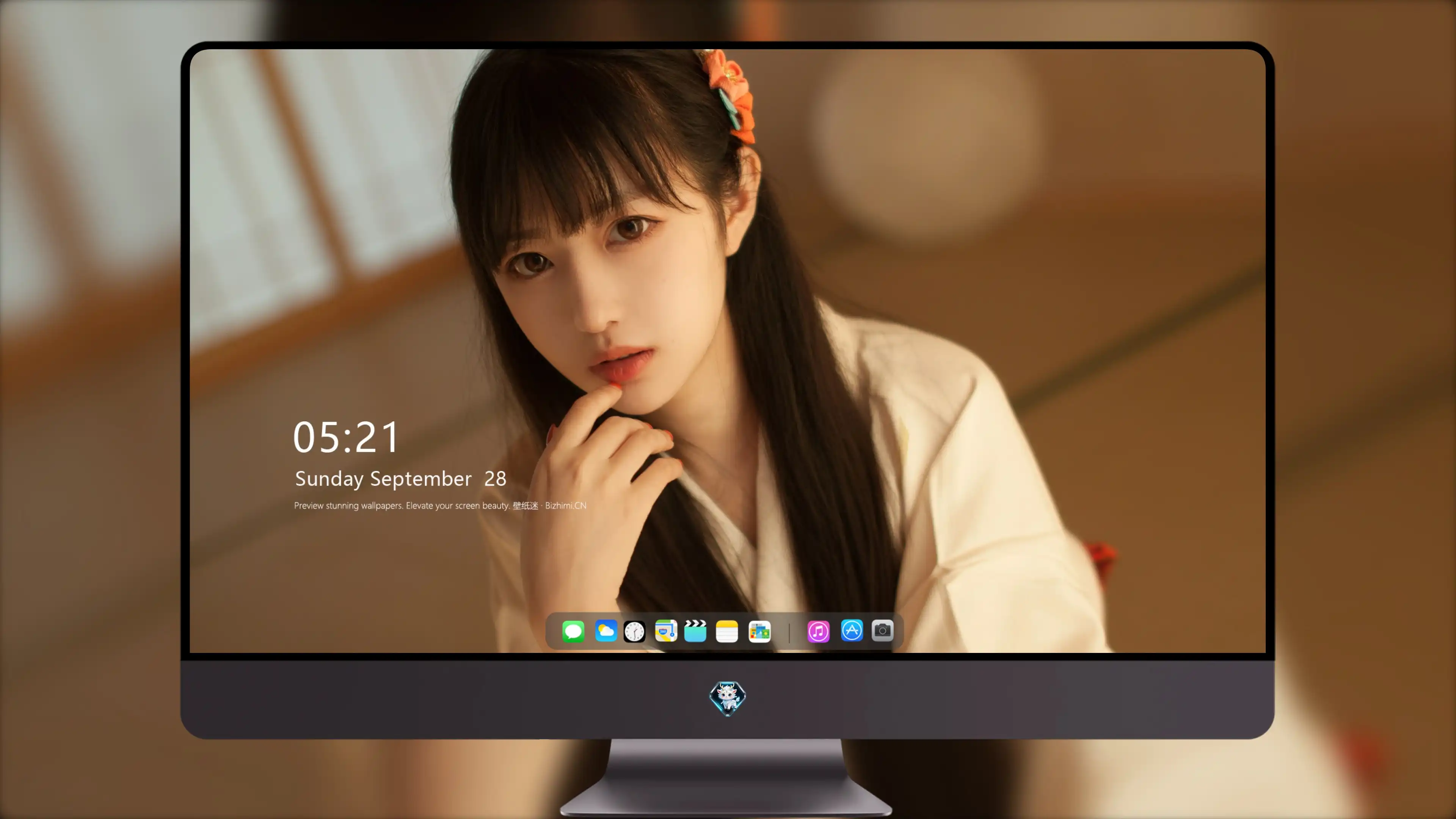1456x819 pixels.
Task: Open the Camera app in the dock
Action: pyautogui.click(x=882, y=630)
